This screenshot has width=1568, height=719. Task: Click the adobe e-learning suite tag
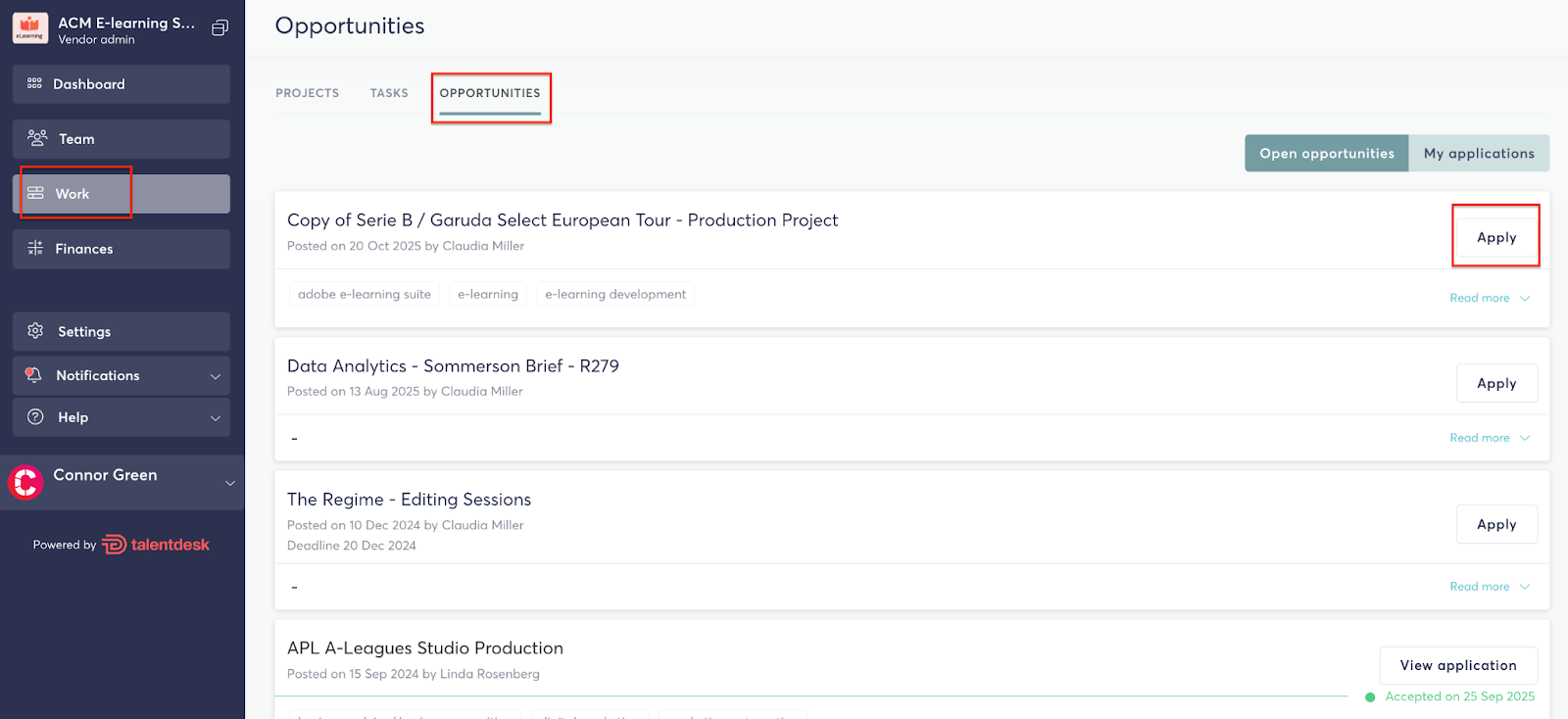(x=364, y=294)
